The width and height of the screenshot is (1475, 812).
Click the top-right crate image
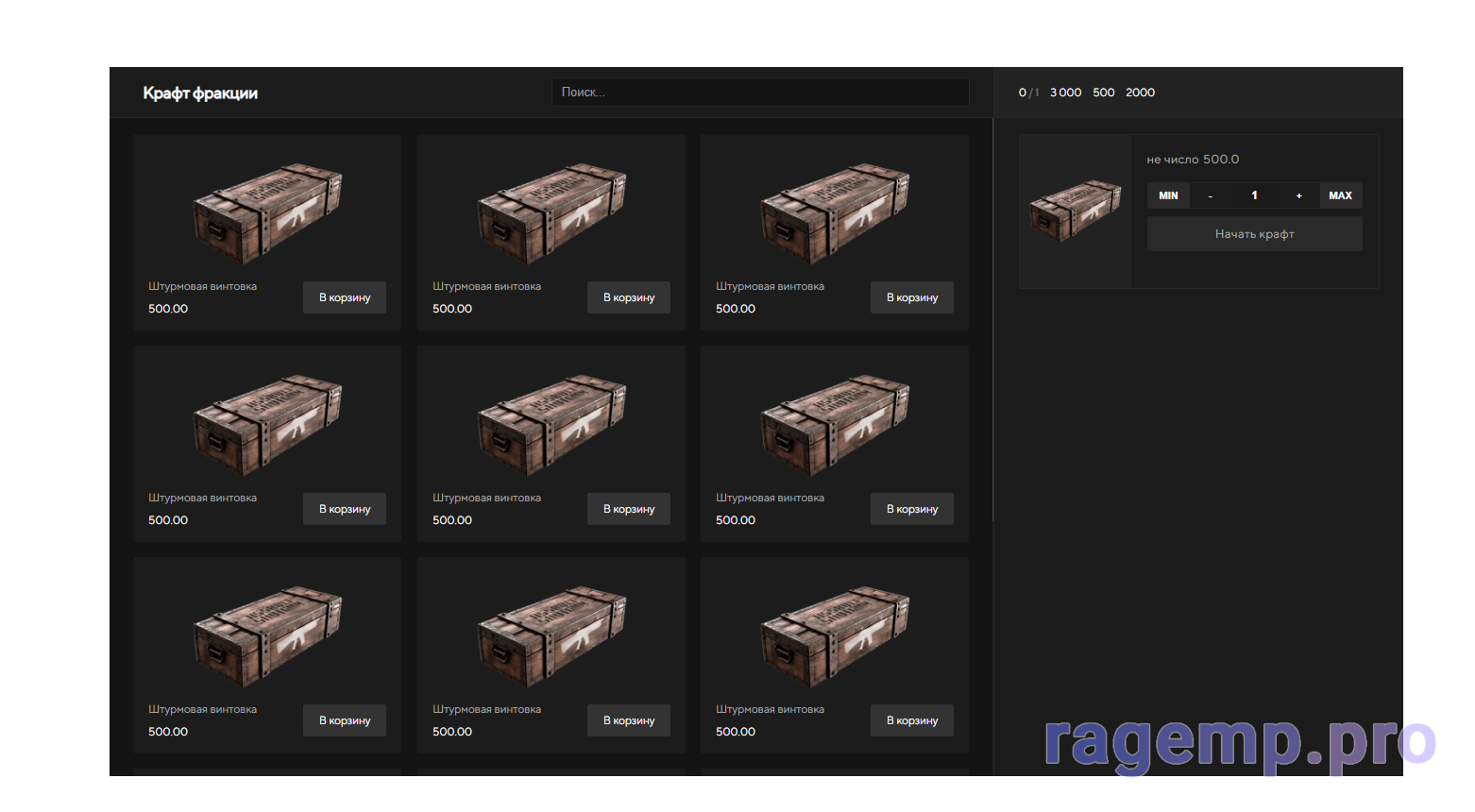pyautogui.click(x=835, y=211)
